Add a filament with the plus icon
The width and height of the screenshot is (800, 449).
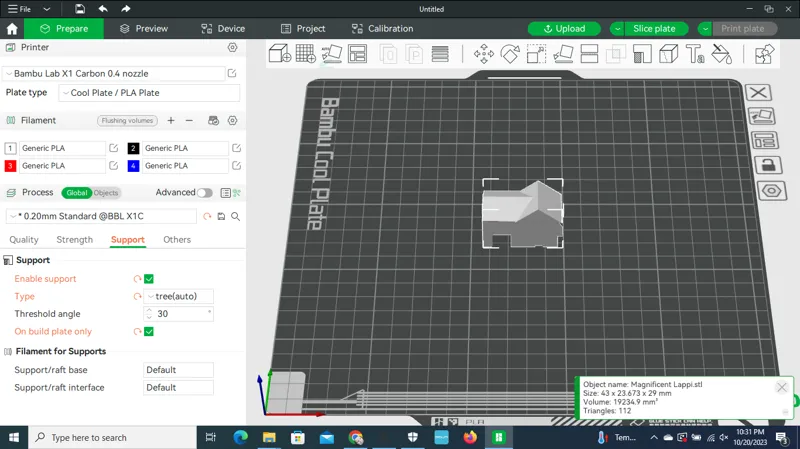coord(171,120)
